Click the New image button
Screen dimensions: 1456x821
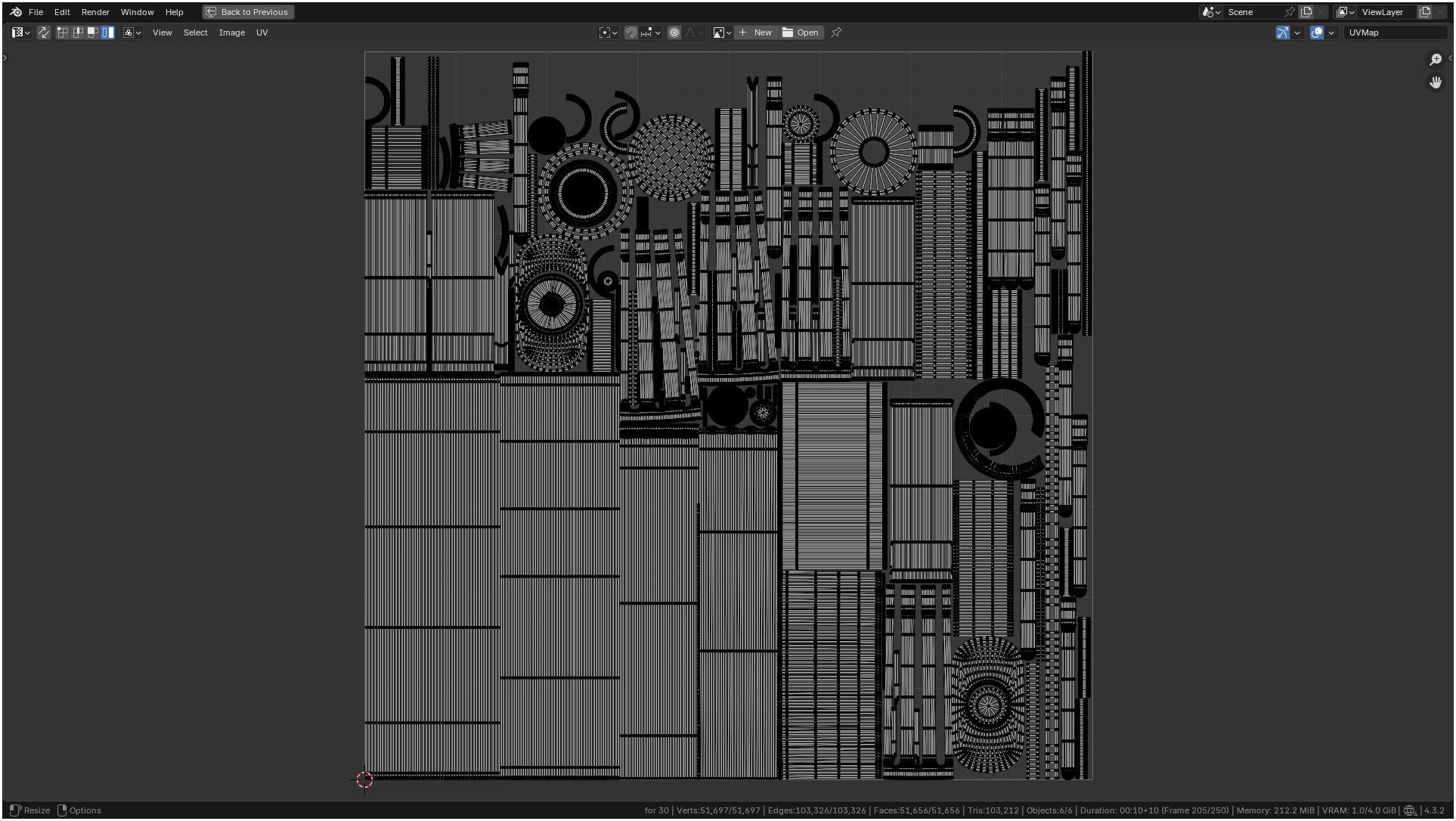755,33
